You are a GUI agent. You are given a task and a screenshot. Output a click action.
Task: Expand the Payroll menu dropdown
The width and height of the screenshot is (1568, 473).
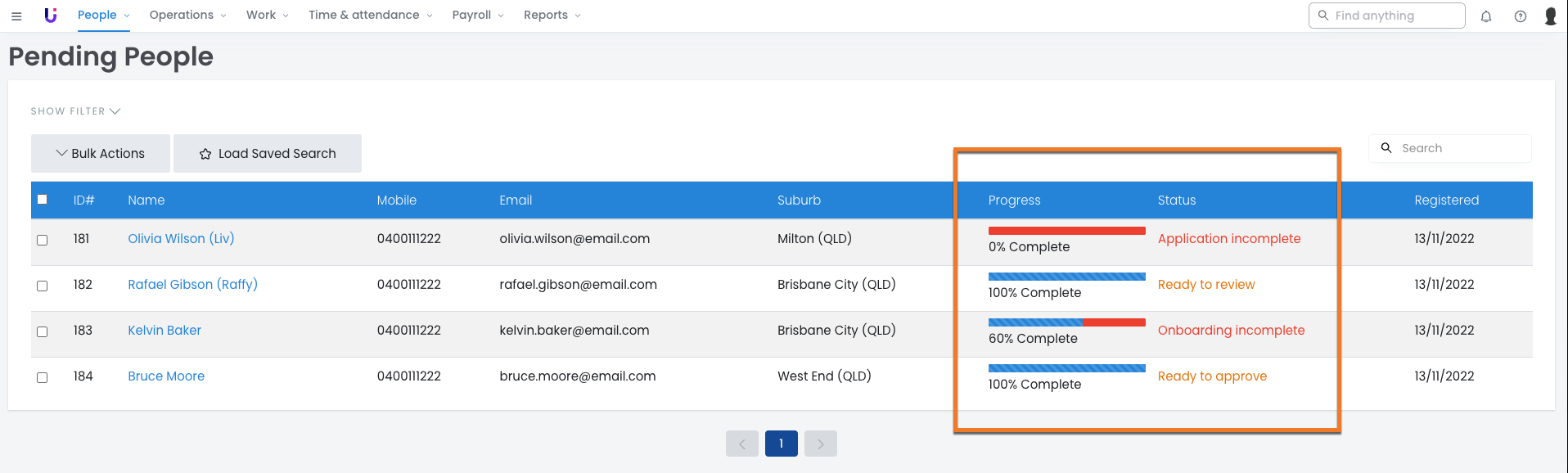pyautogui.click(x=478, y=15)
